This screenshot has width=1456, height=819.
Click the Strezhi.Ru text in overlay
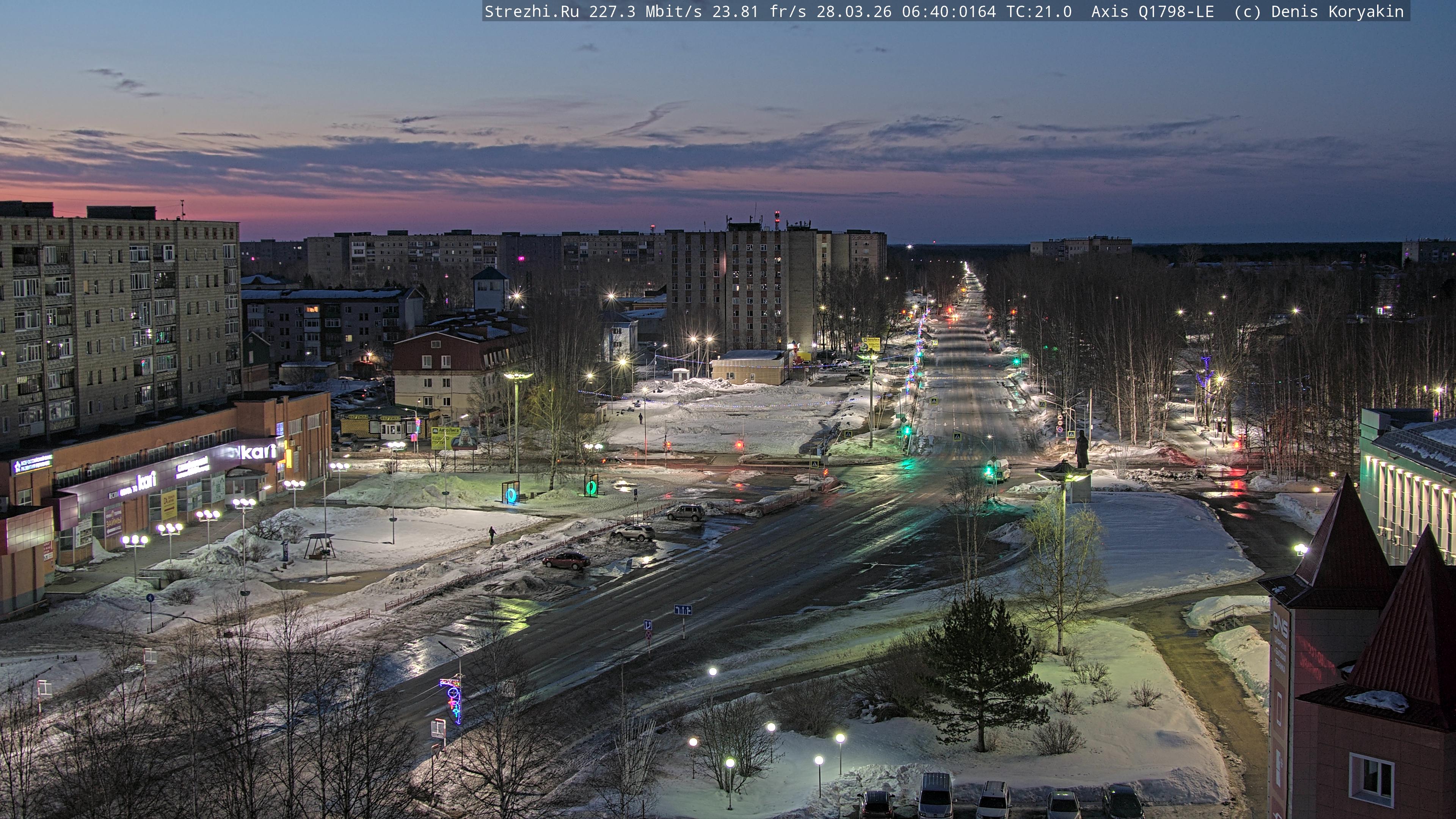point(531,11)
